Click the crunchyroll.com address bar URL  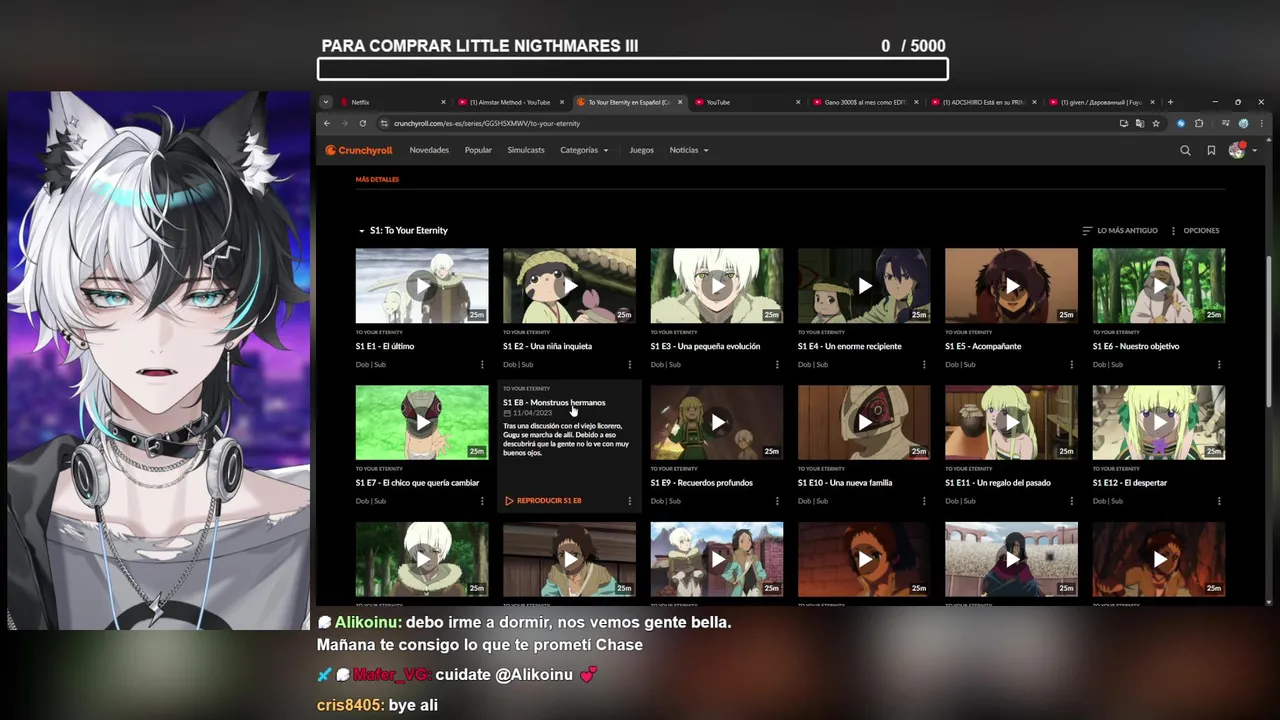click(x=487, y=123)
